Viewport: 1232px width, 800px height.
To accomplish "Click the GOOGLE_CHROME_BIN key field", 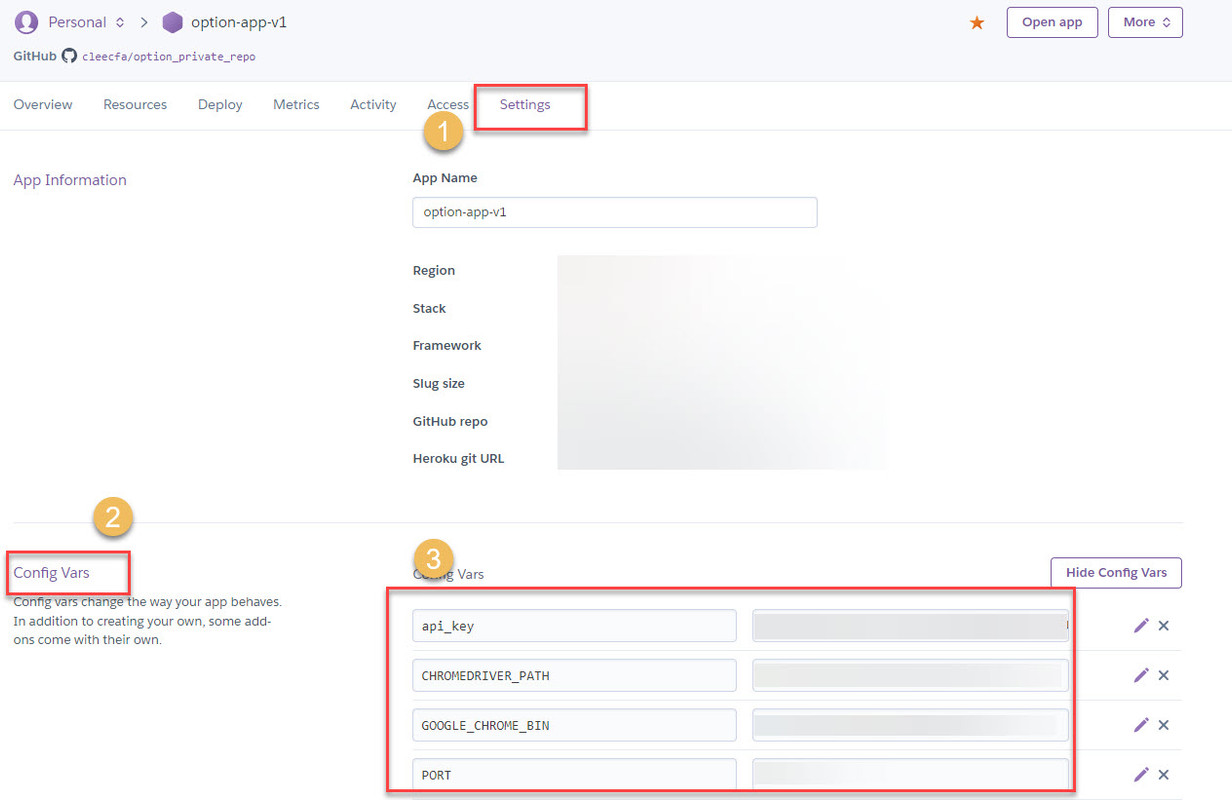I will 575,725.
